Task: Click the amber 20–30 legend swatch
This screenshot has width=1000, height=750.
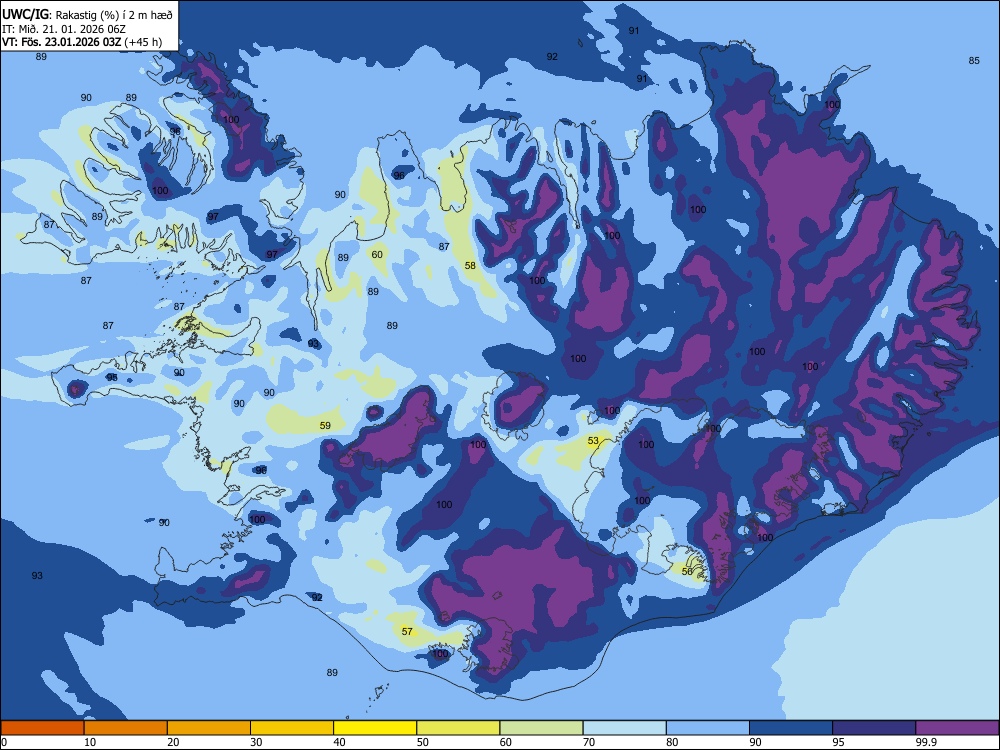Action: click(209, 728)
